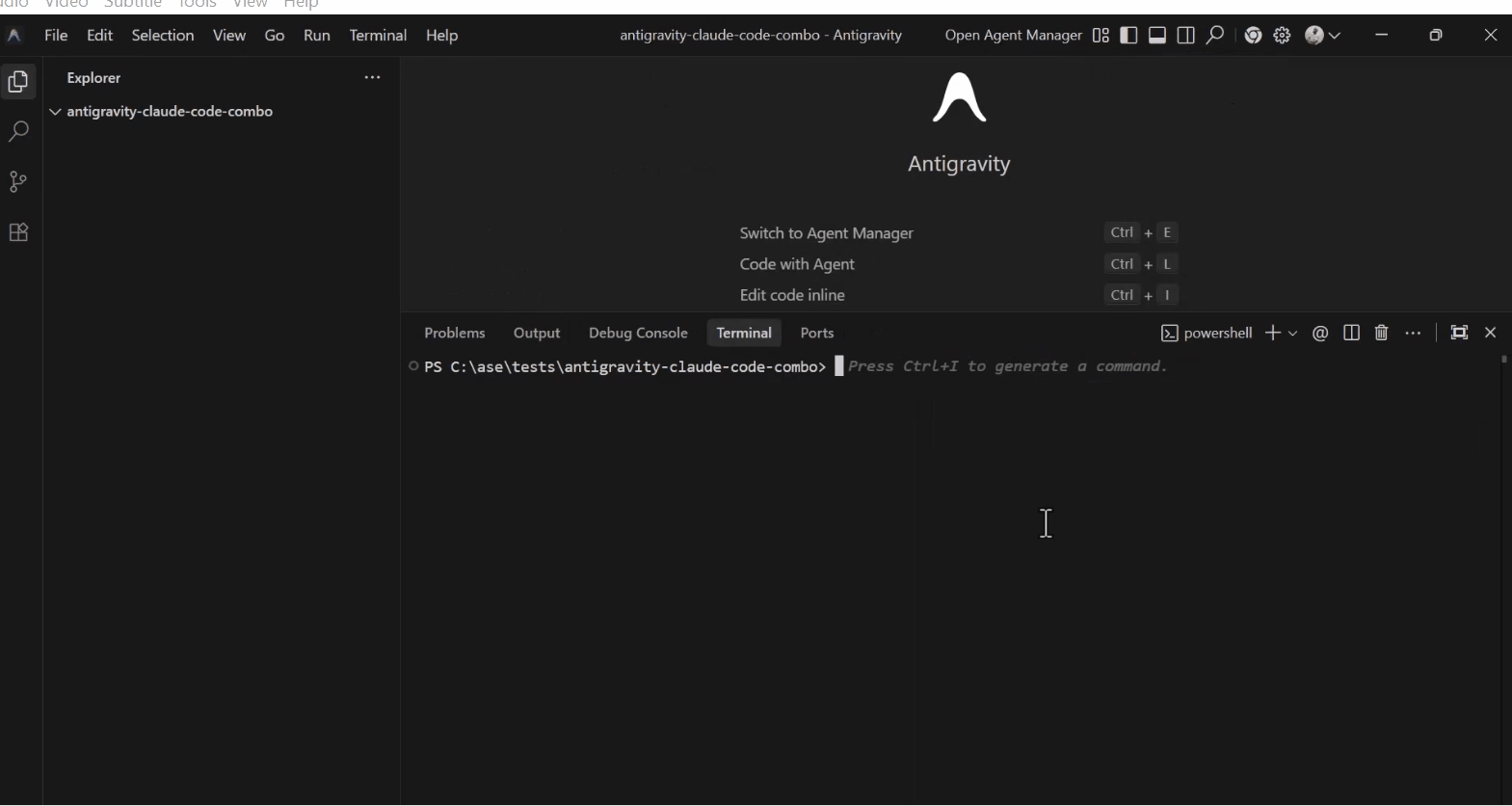The image size is (1512, 806).
Task: Open the Source Control view icon
Action: pos(18,181)
